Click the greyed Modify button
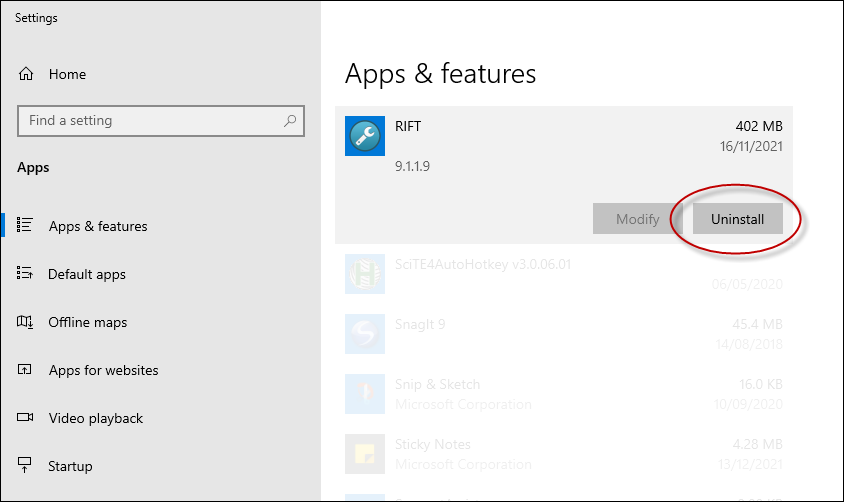The width and height of the screenshot is (844, 502). tap(637, 219)
